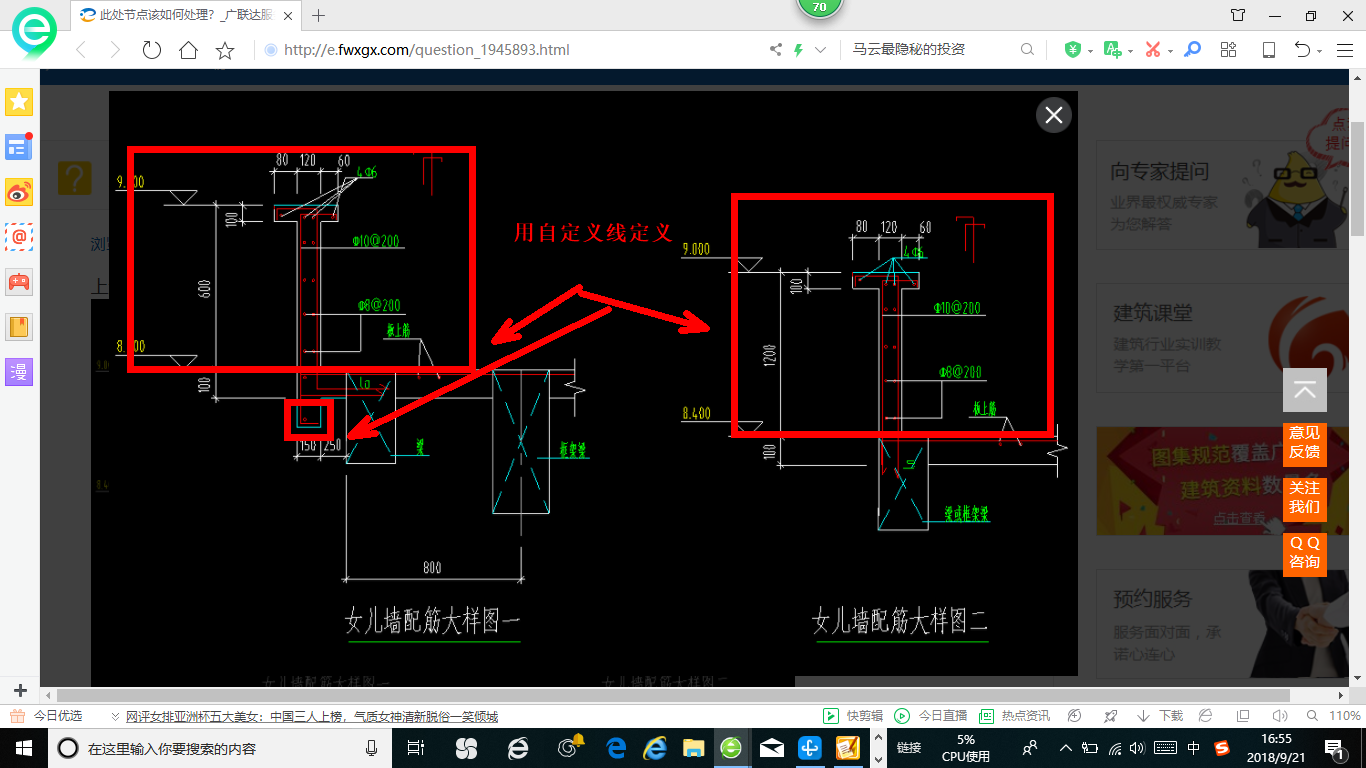Click the 今日优选 status bar item

coord(47,716)
